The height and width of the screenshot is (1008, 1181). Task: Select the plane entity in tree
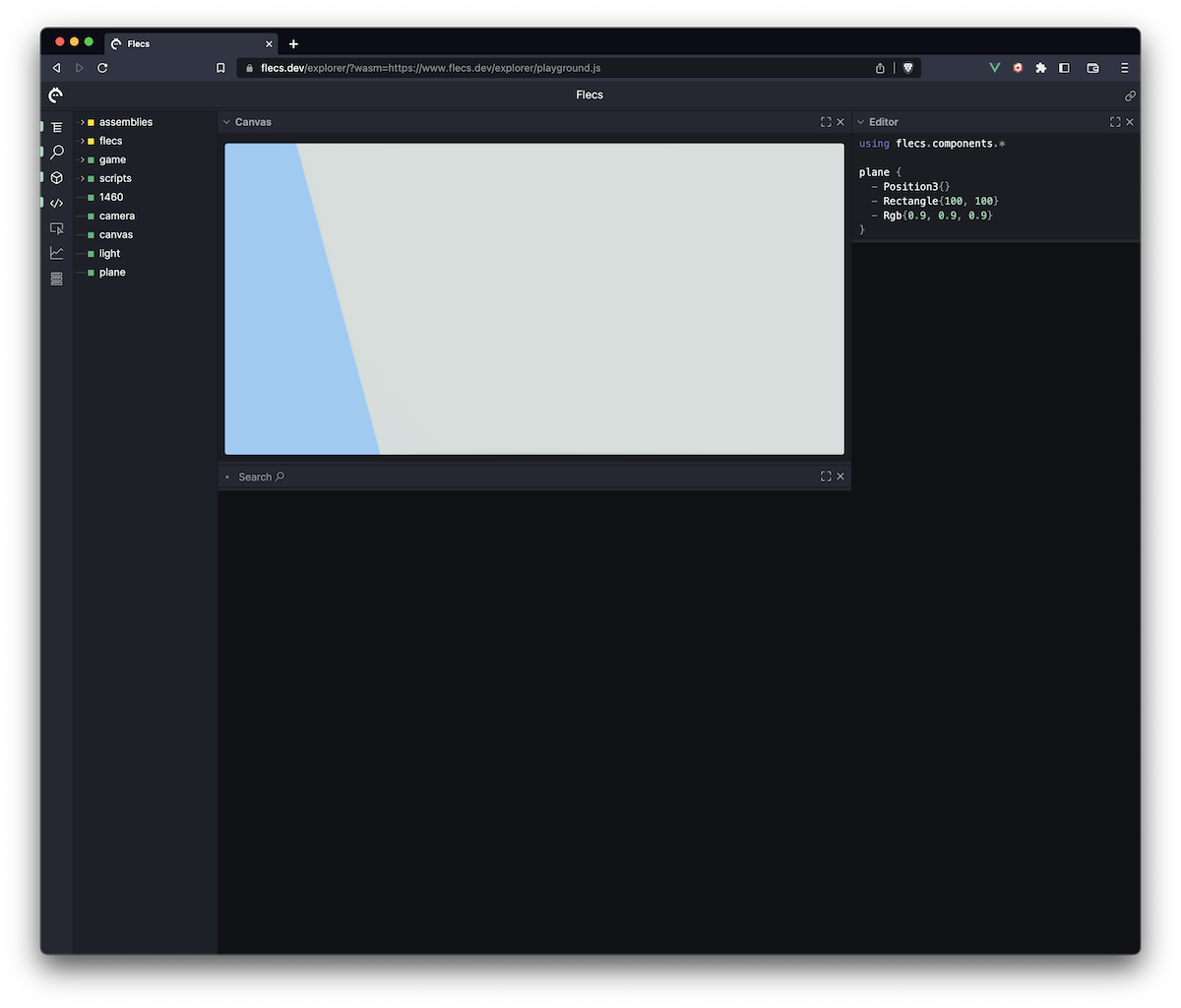pos(112,272)
